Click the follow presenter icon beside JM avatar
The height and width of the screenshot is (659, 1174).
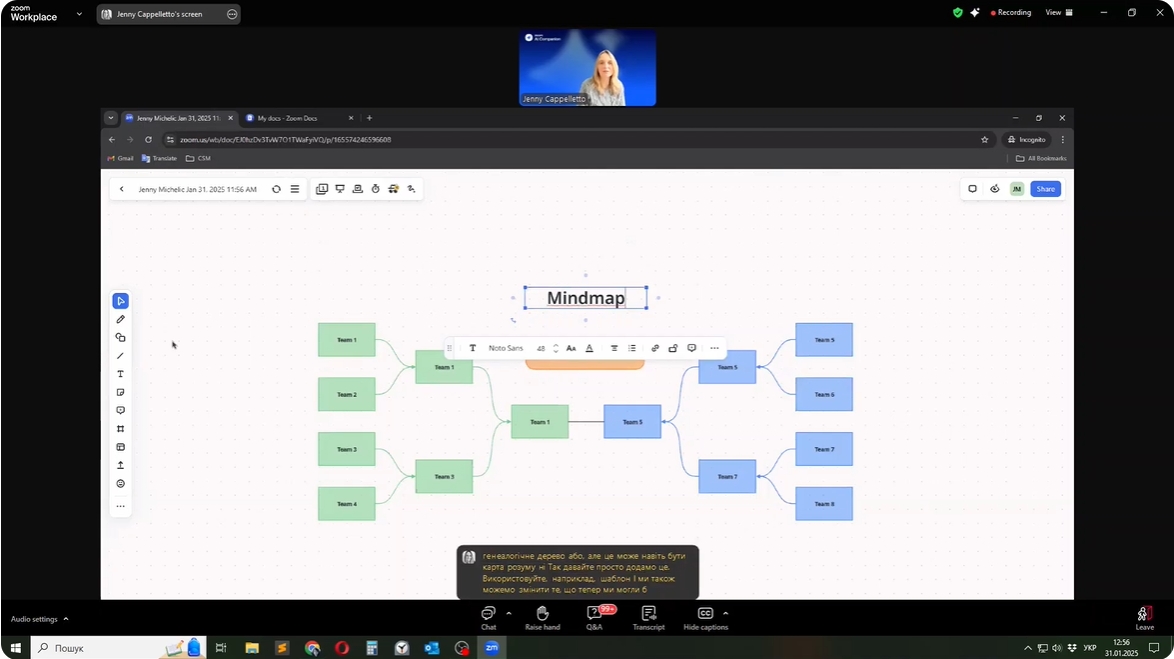995,189
